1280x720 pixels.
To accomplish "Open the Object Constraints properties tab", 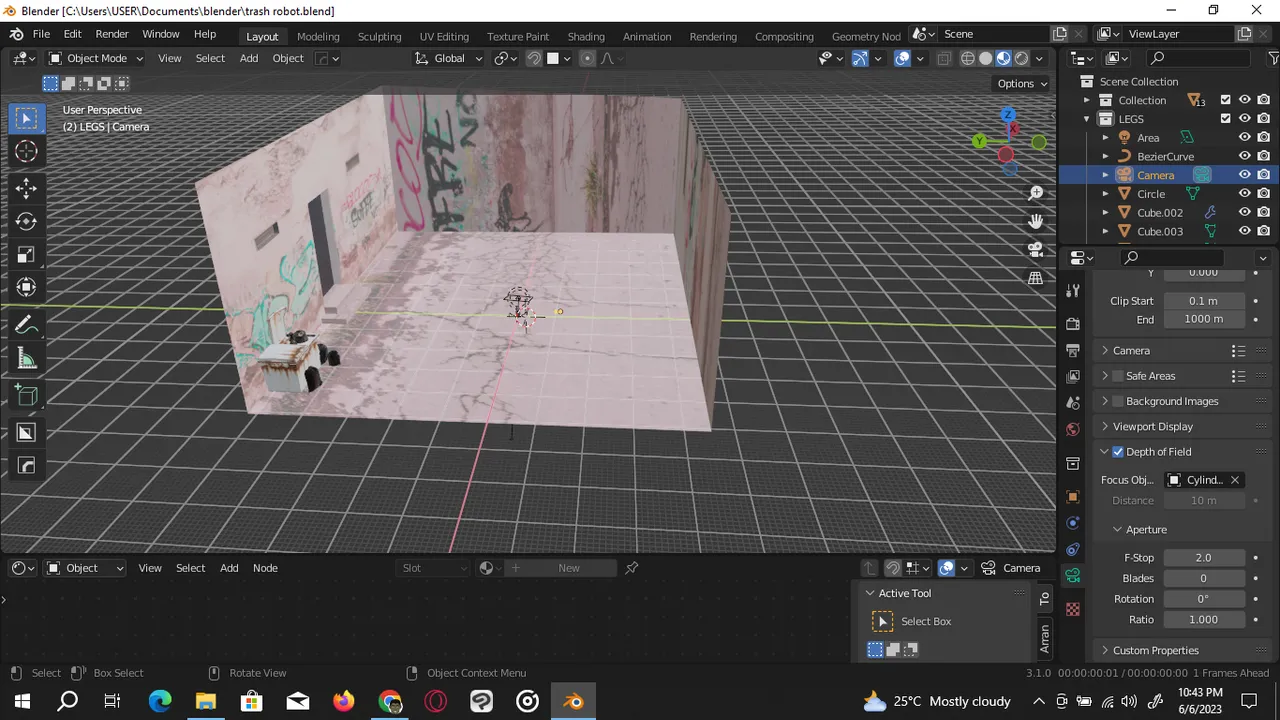I will click(x=1073, y=549).
